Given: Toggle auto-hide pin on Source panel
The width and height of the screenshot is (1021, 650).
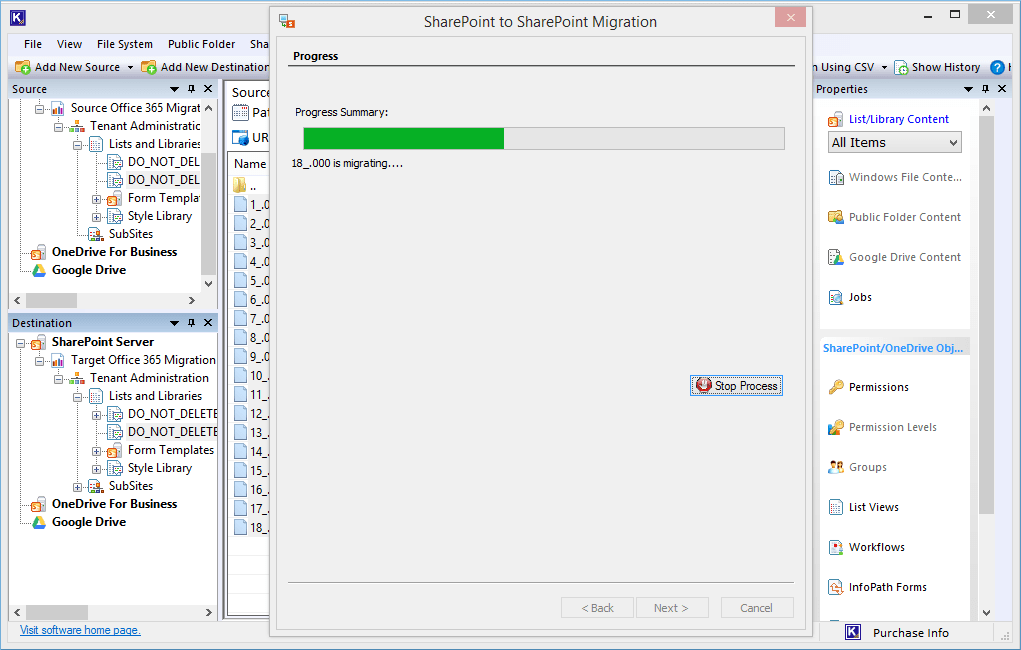Looking at the screenshot, I should coord(190,88).
